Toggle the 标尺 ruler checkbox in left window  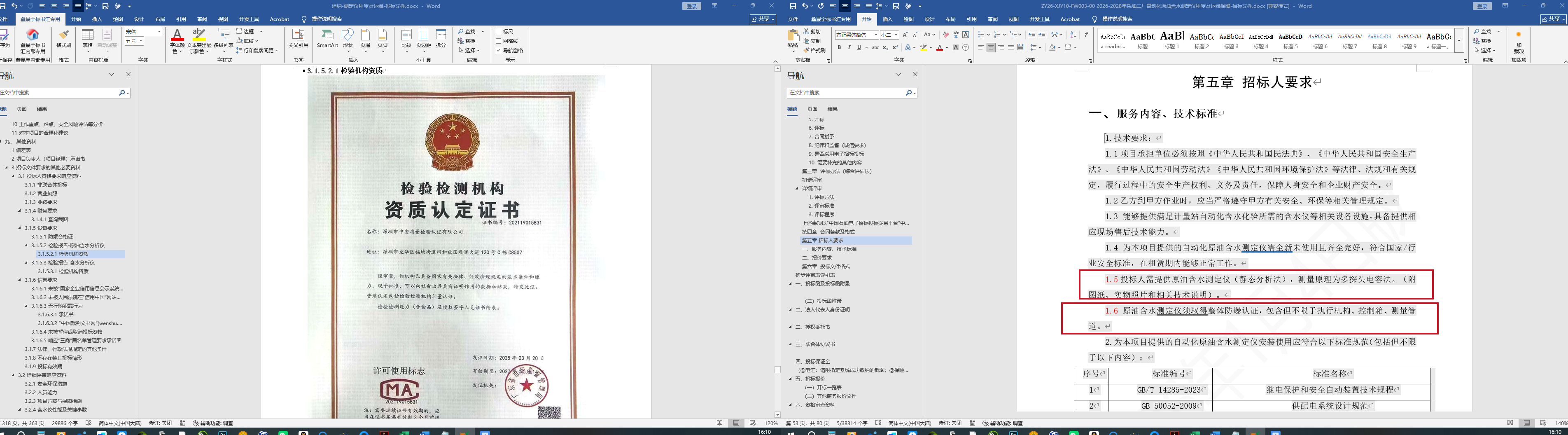[499, 32]
